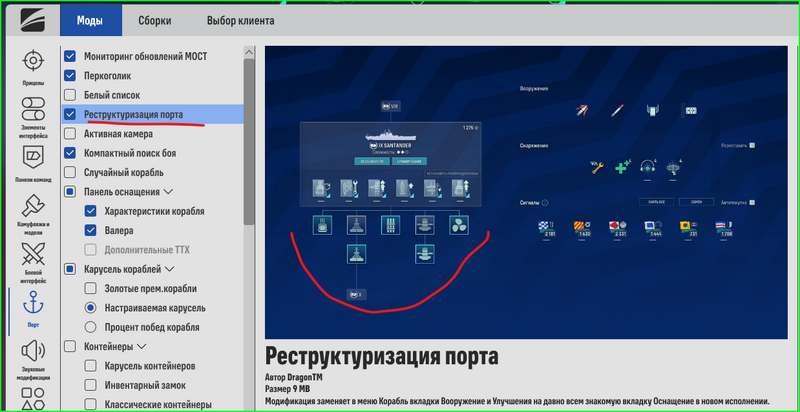This screenshot has width=800, height=412.
Task: Open the Элементы интерфейса category
Action: [33, 118]
